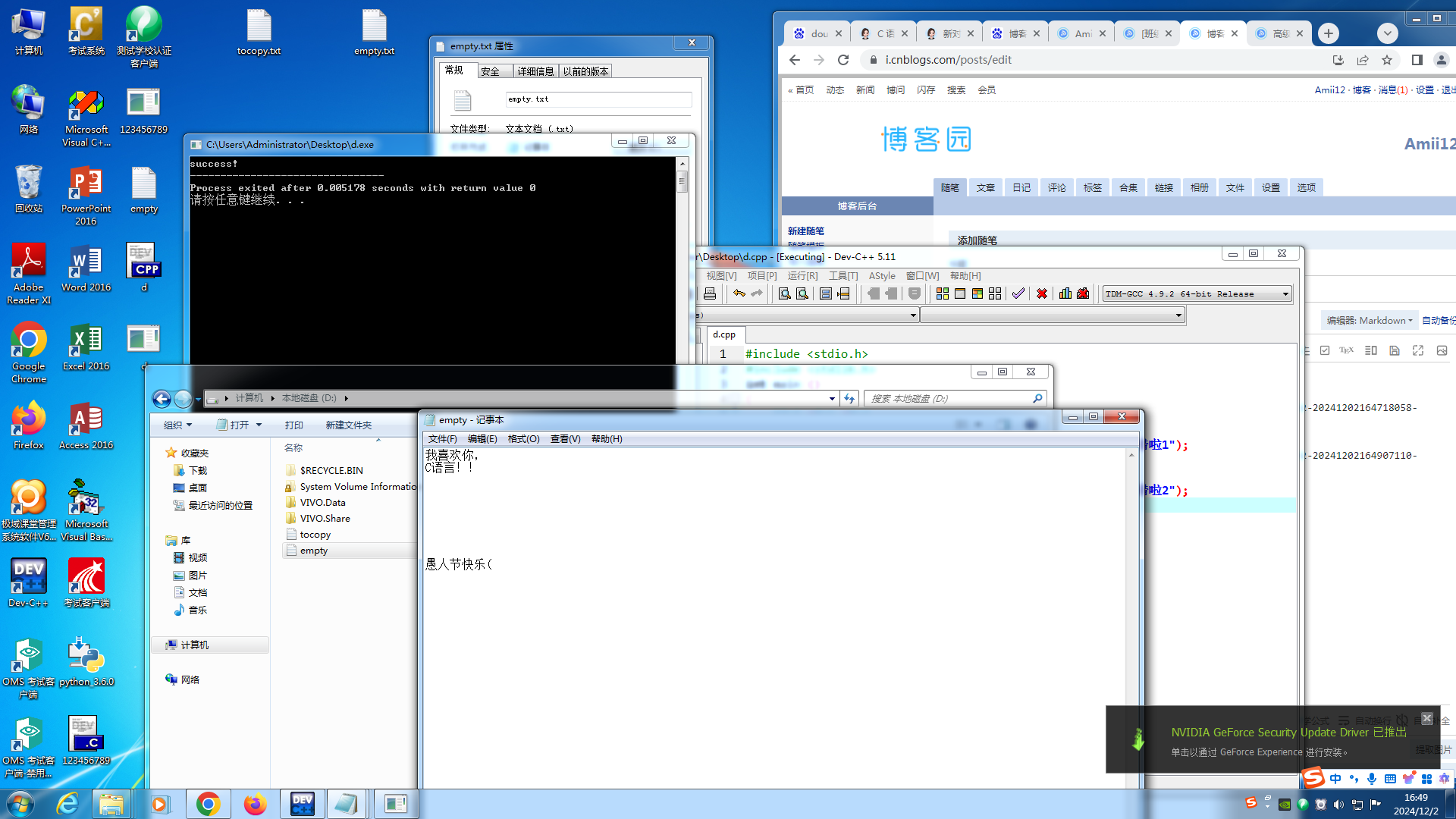Click the 新建文件夹 button in Explorer
The height and width of the screenshot is (819, 1456).
[x=348, y=425]
